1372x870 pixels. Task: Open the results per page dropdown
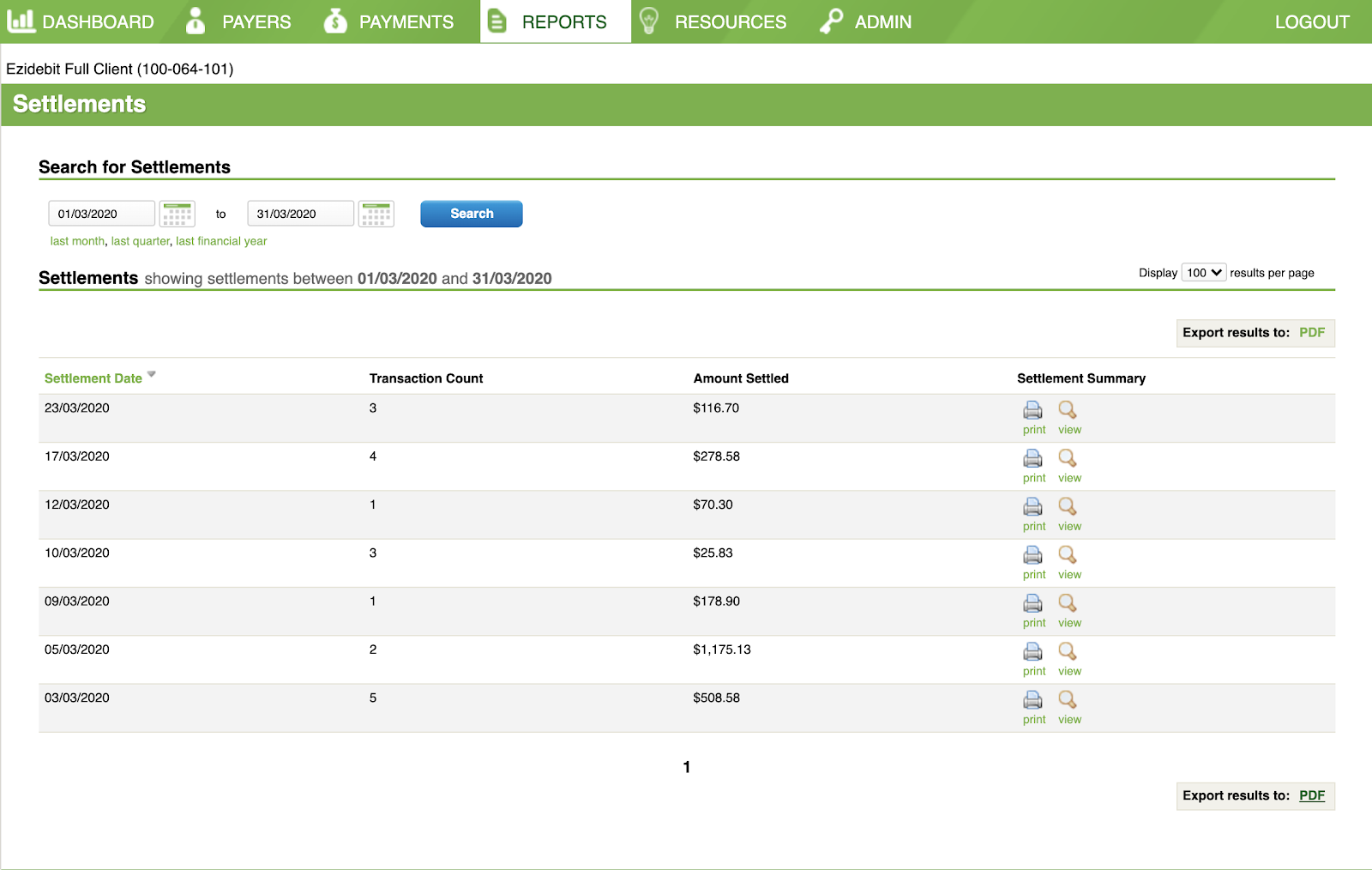1204,273
